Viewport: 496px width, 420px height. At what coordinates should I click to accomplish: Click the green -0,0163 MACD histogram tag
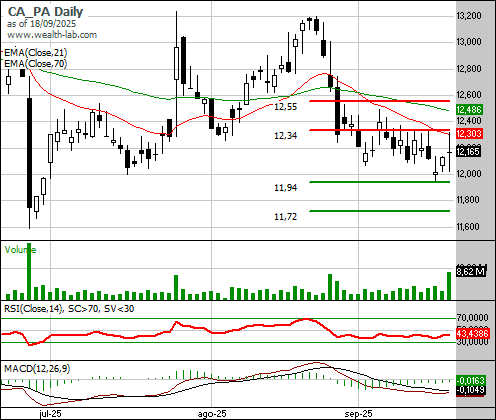pos(471,380)
